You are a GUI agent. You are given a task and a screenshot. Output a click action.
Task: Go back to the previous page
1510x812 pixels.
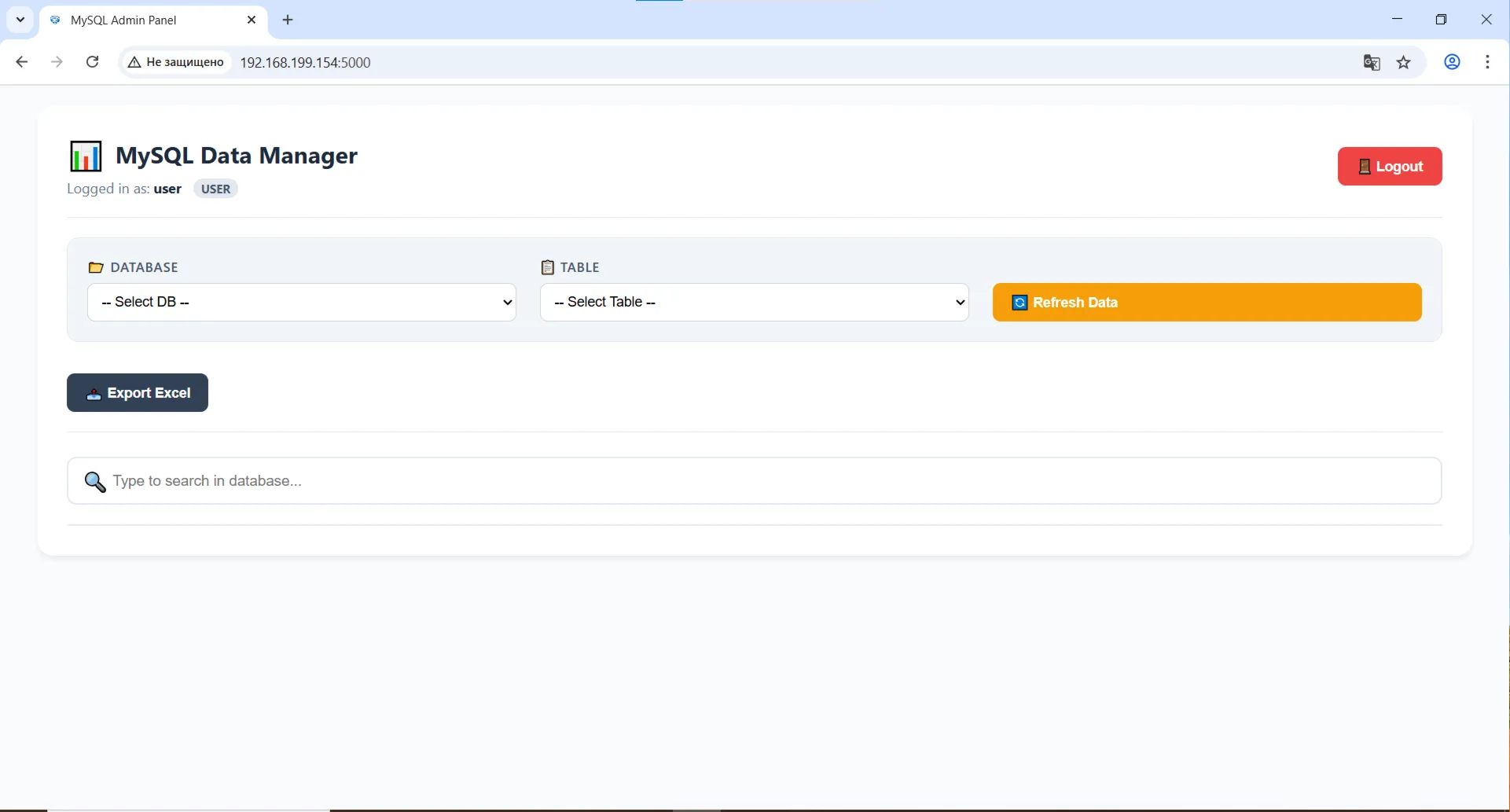pos(22,62)
